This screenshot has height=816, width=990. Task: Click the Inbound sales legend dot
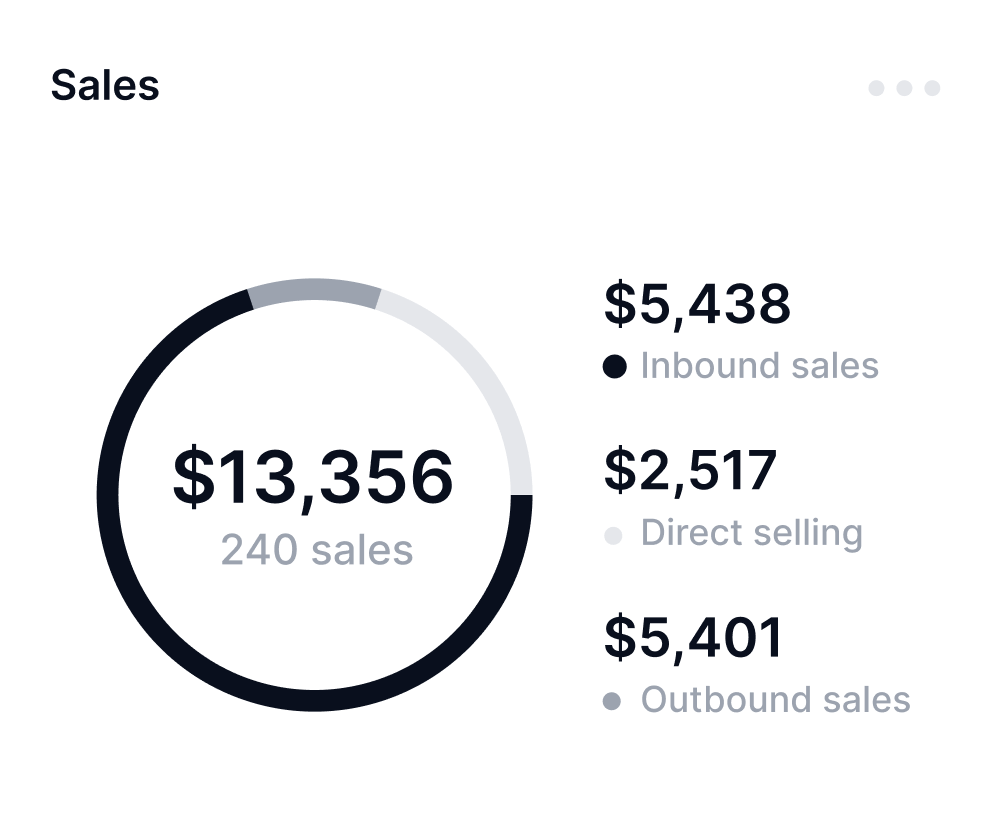click(x=615, y=366)
